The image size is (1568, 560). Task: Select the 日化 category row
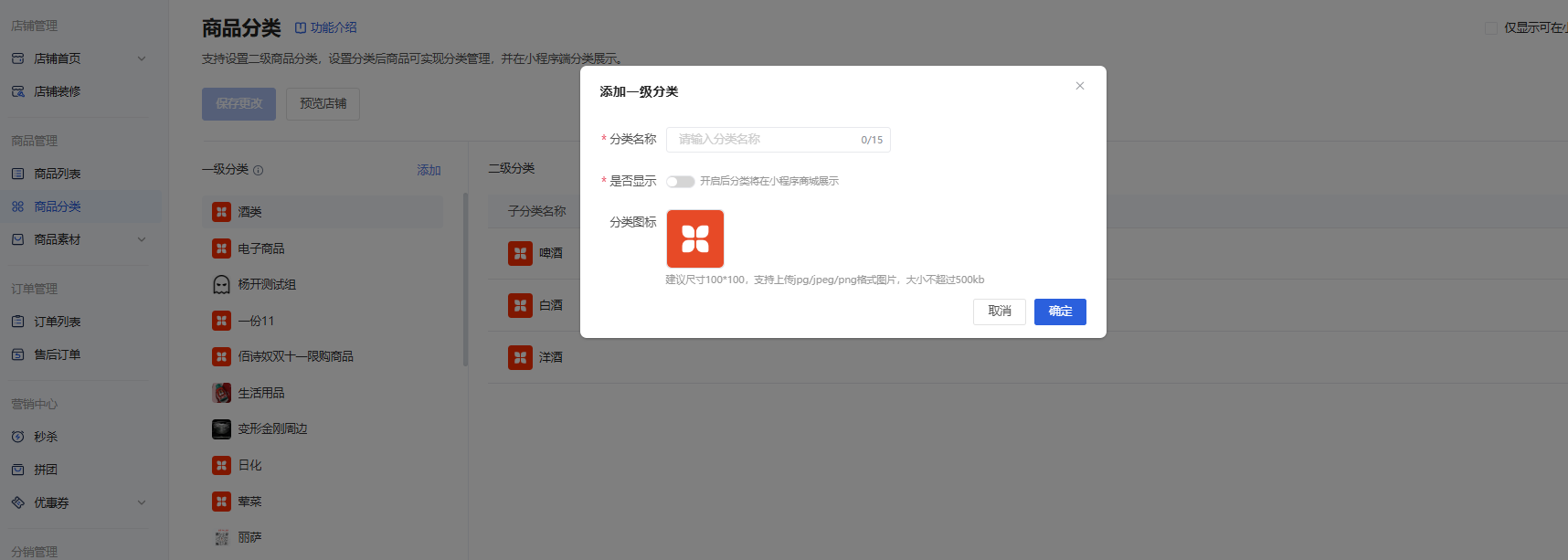323,465
